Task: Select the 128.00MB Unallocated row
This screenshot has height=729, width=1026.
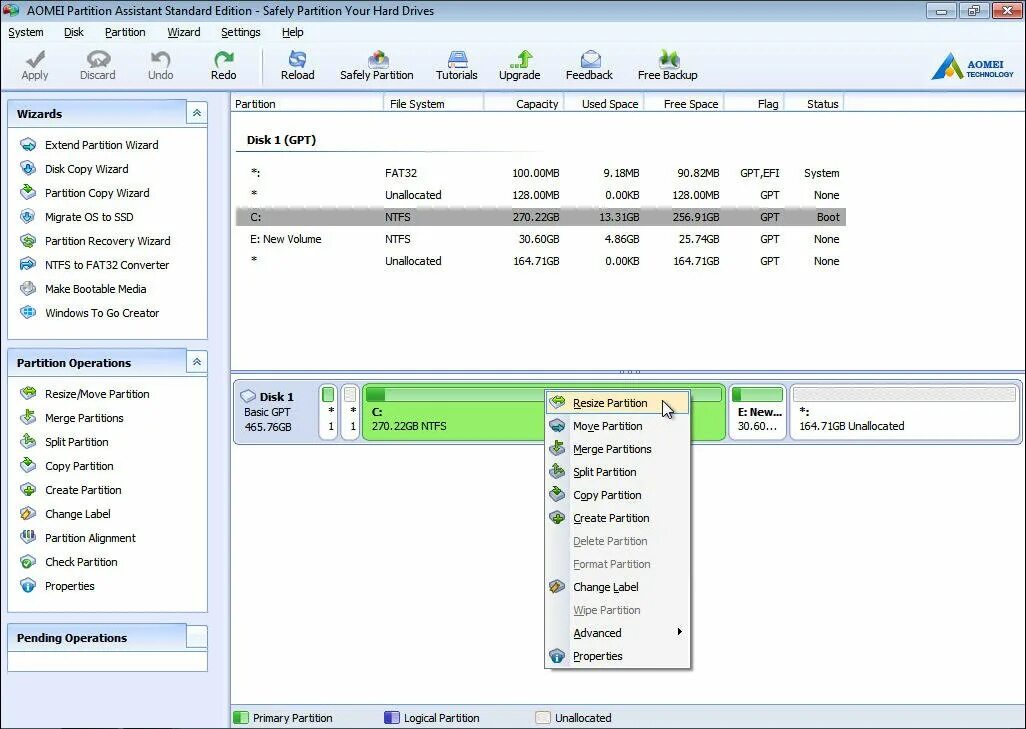Action: tap(540, 195)
